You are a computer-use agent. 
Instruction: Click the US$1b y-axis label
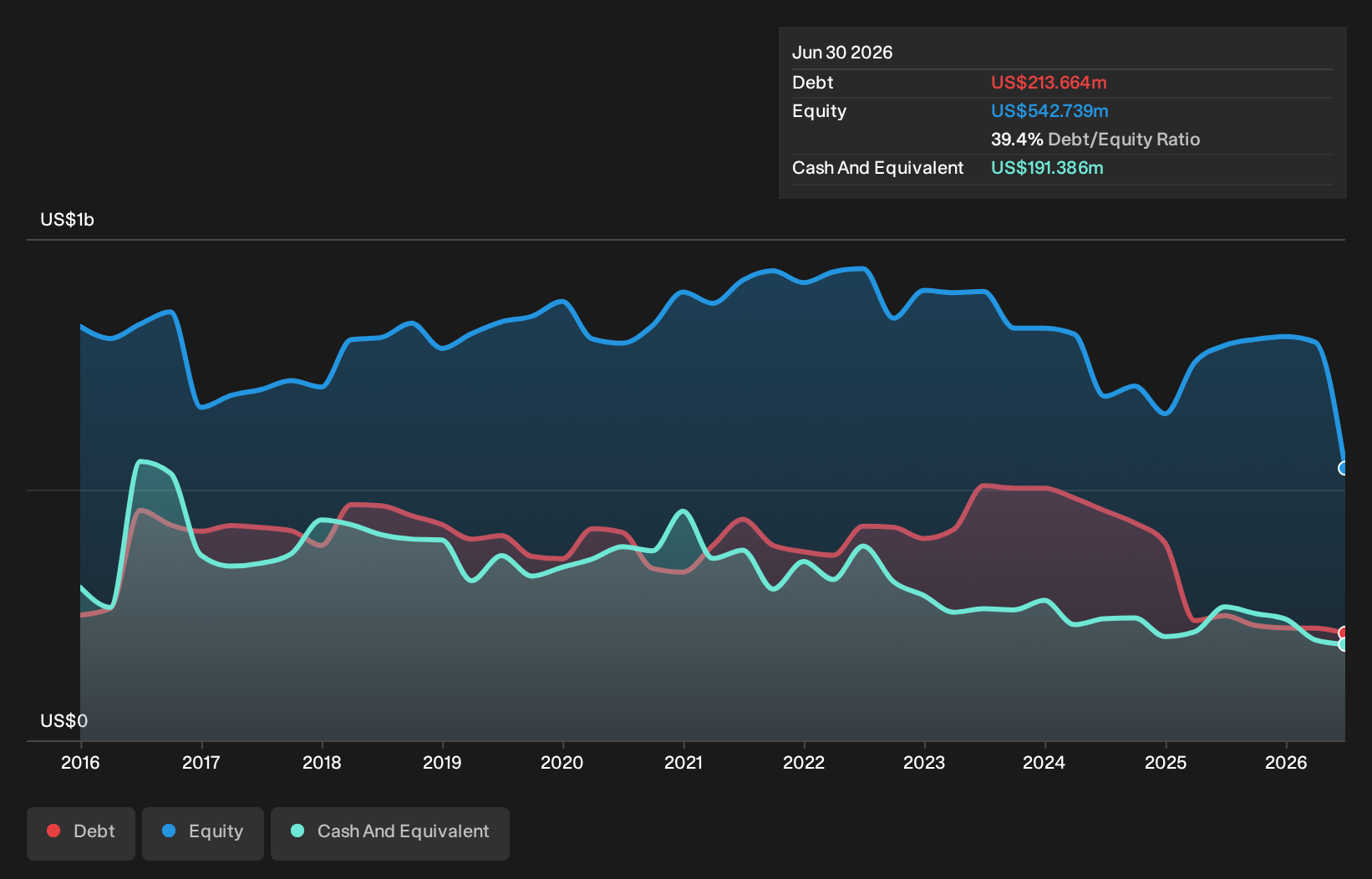(x=68, y=220)
